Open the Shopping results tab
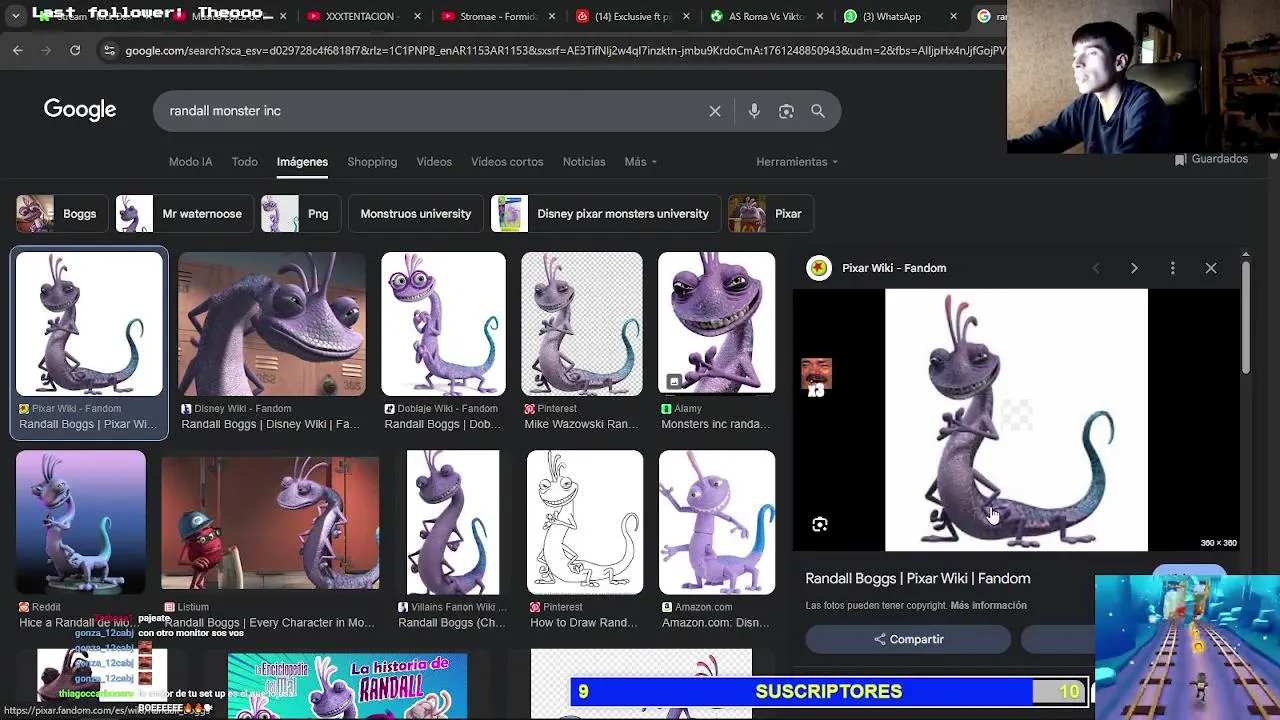This screenshot has height=720, width=1280. point(372,161)
